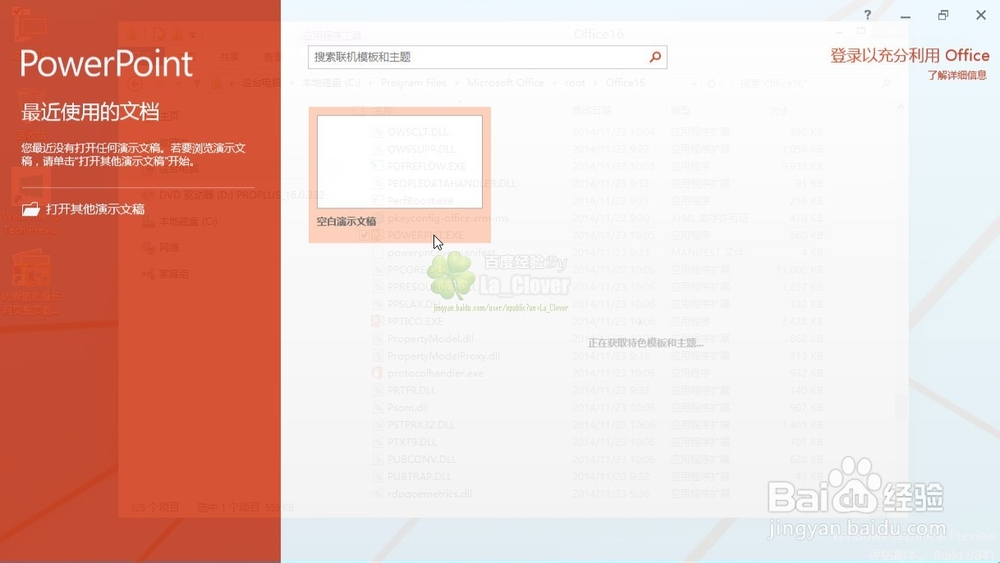
Task: Restore down the PowerPoint window
Action: 943,15
